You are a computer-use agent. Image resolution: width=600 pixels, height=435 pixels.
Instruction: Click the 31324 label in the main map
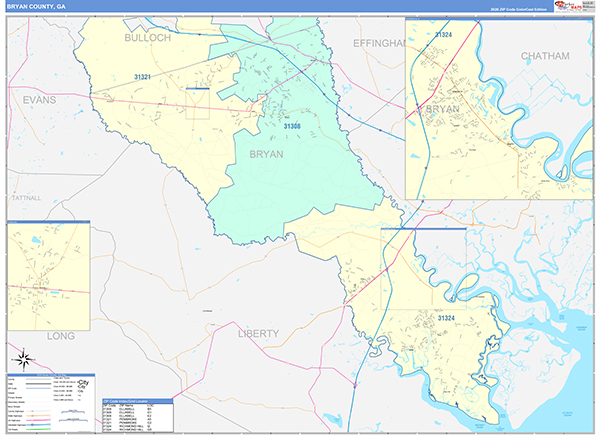[x=446, y=318]
